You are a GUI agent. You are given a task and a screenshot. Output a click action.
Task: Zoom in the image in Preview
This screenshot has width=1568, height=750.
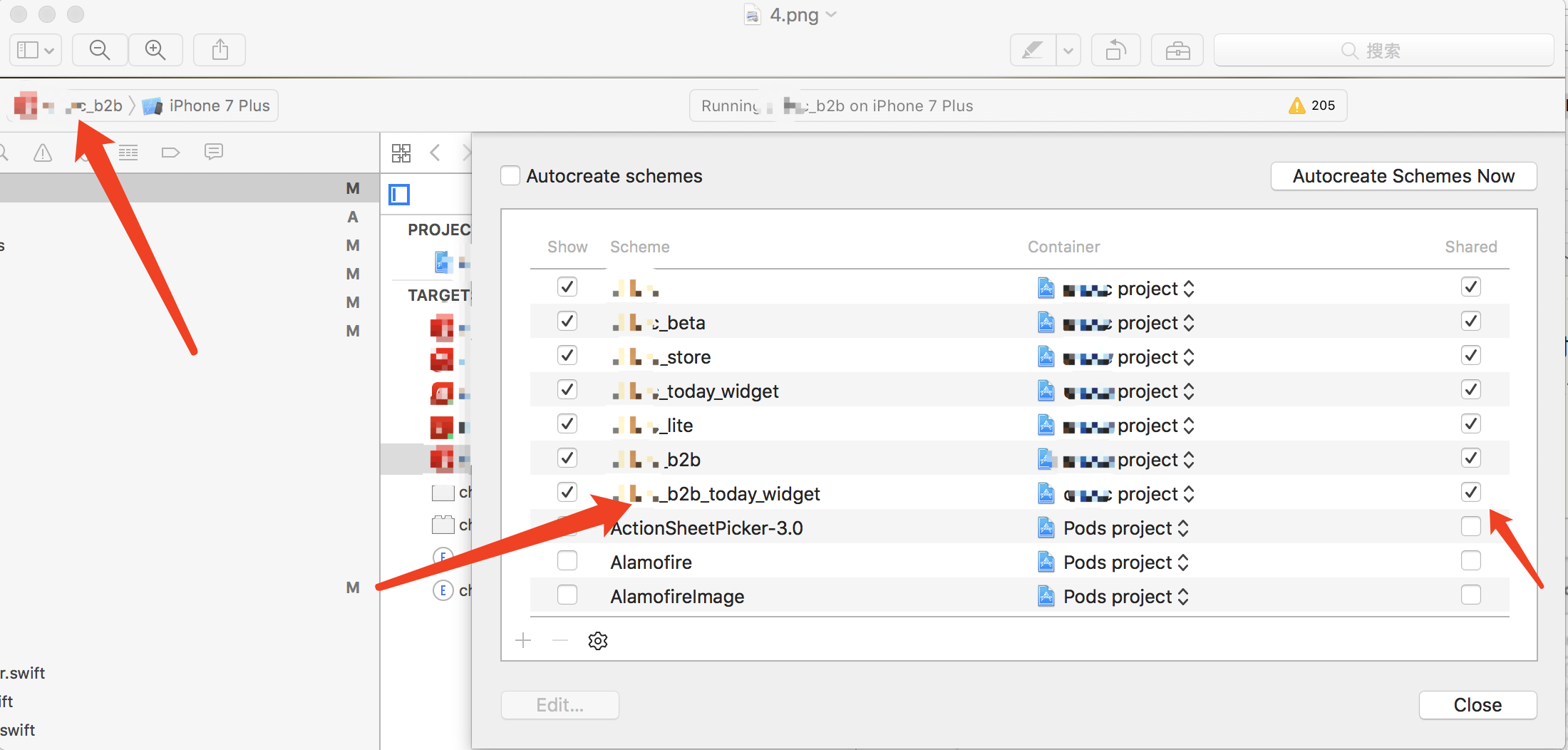tap(155, 50)
